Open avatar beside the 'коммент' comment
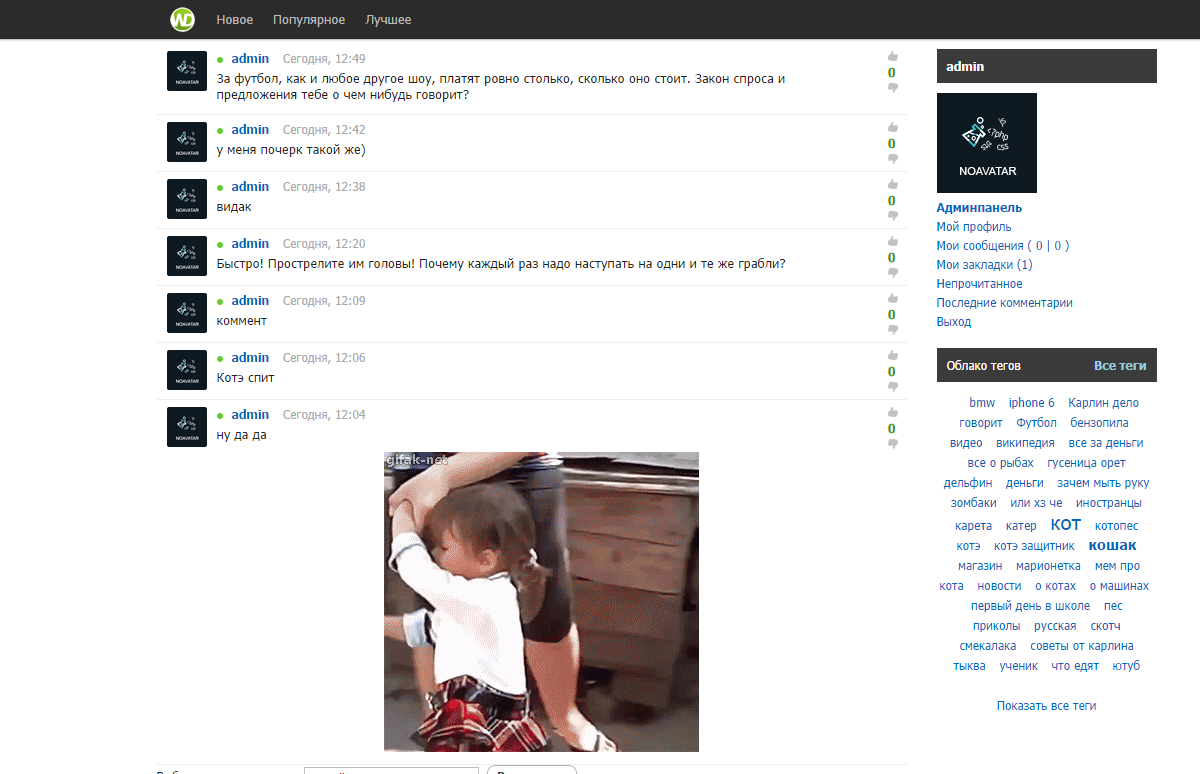Viewport: 1200px width, 774px height. click(187, 313)
